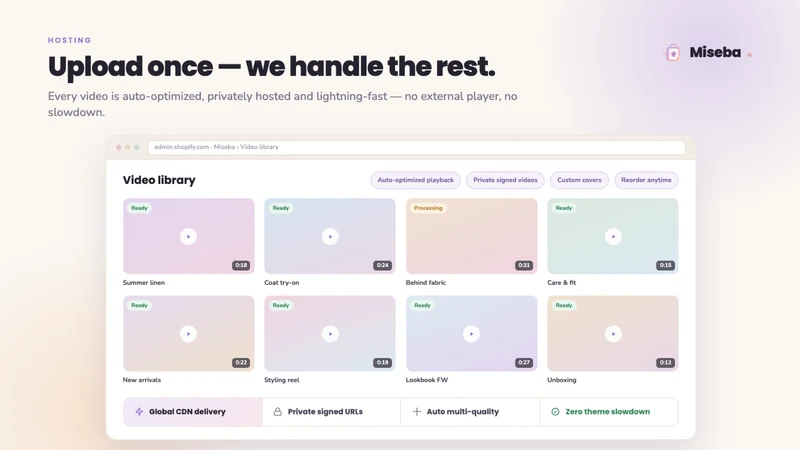Click the 0:12 duration label
The height and width of the screenshot is (450, 800).
[x=665, y=363]
